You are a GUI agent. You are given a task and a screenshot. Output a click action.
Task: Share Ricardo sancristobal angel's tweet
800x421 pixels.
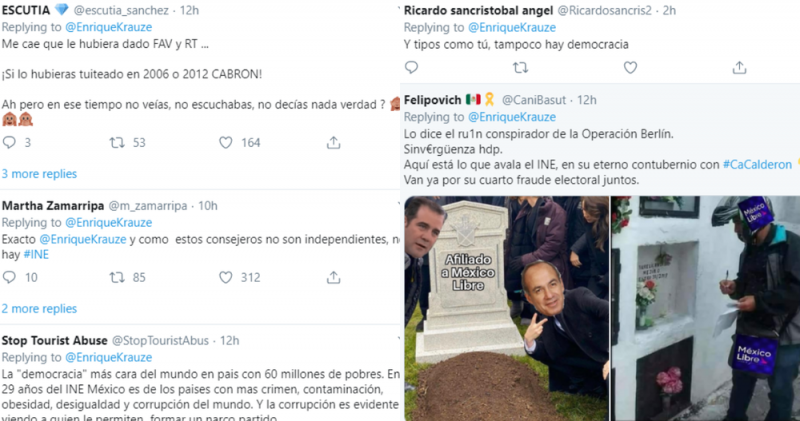point(739,67)
